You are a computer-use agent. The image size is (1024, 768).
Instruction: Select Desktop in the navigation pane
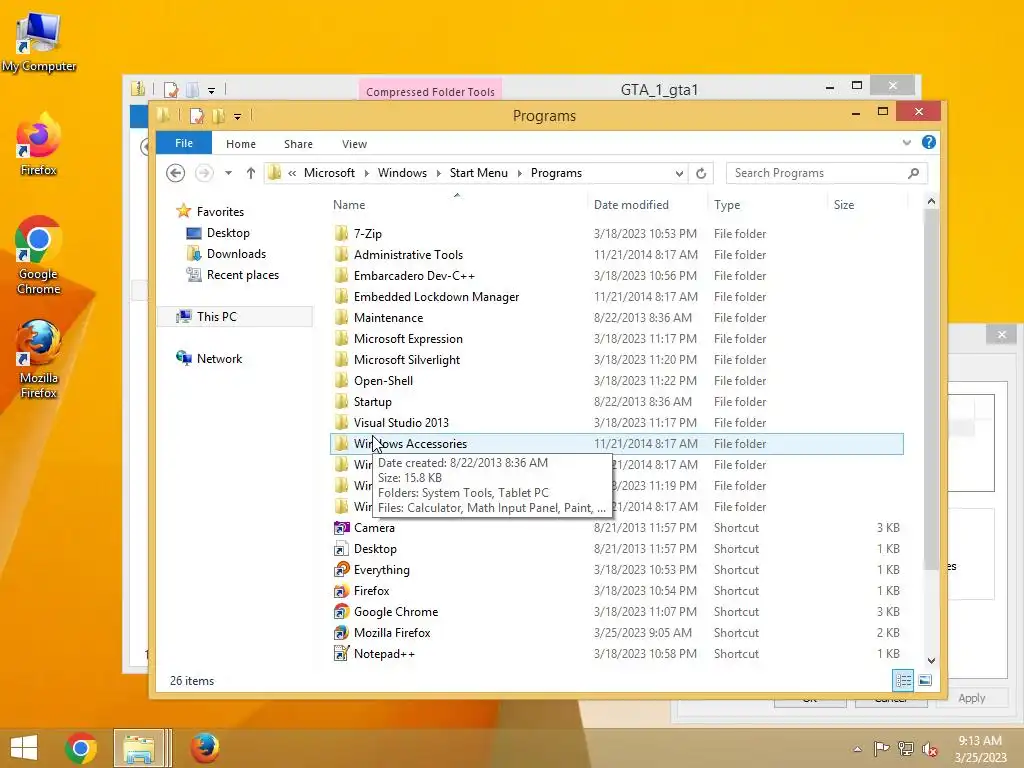point(228,232)
